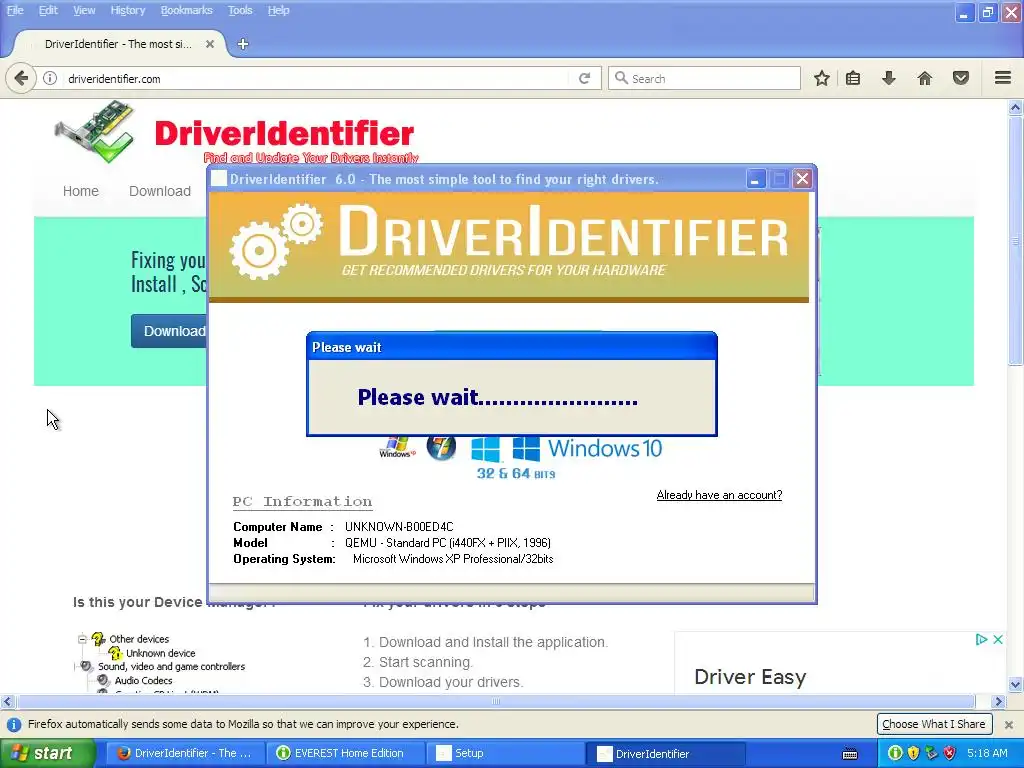Open a new tab with the plus icon
Screen dimensions: 1024x768
tap(243, 44)
